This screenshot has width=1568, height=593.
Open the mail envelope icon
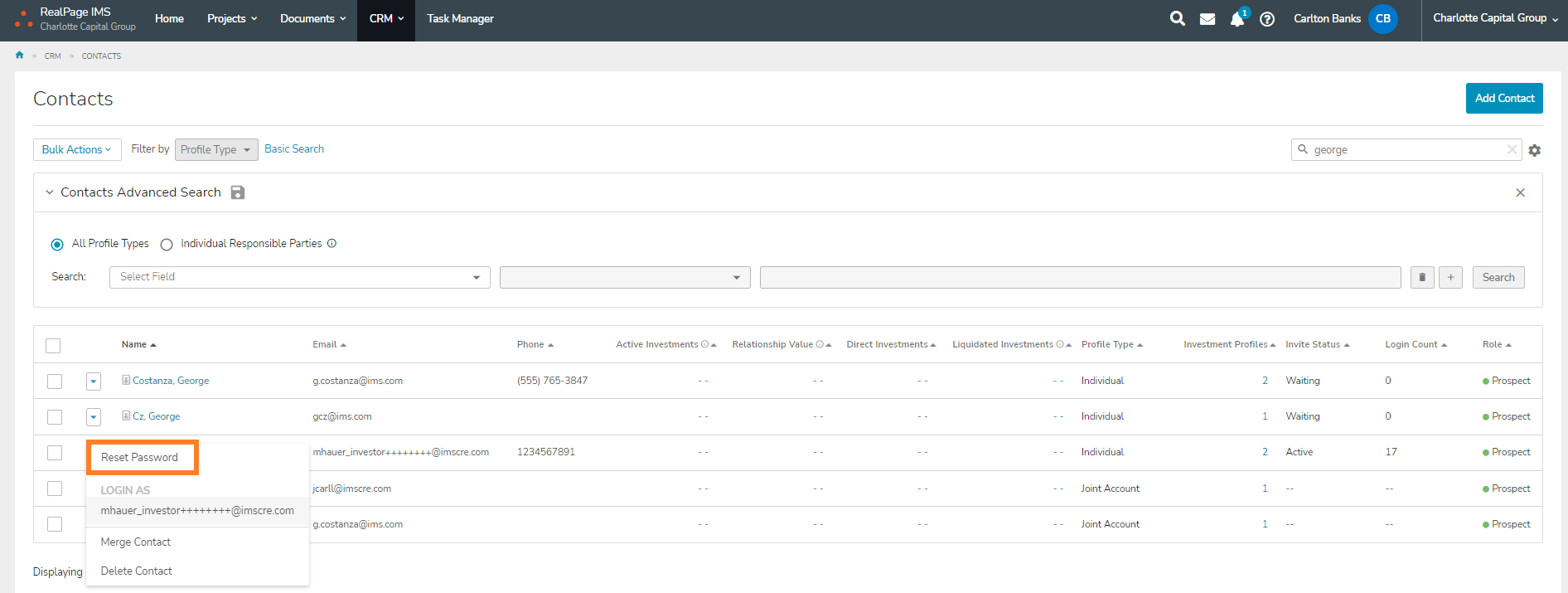[1207, 19]
